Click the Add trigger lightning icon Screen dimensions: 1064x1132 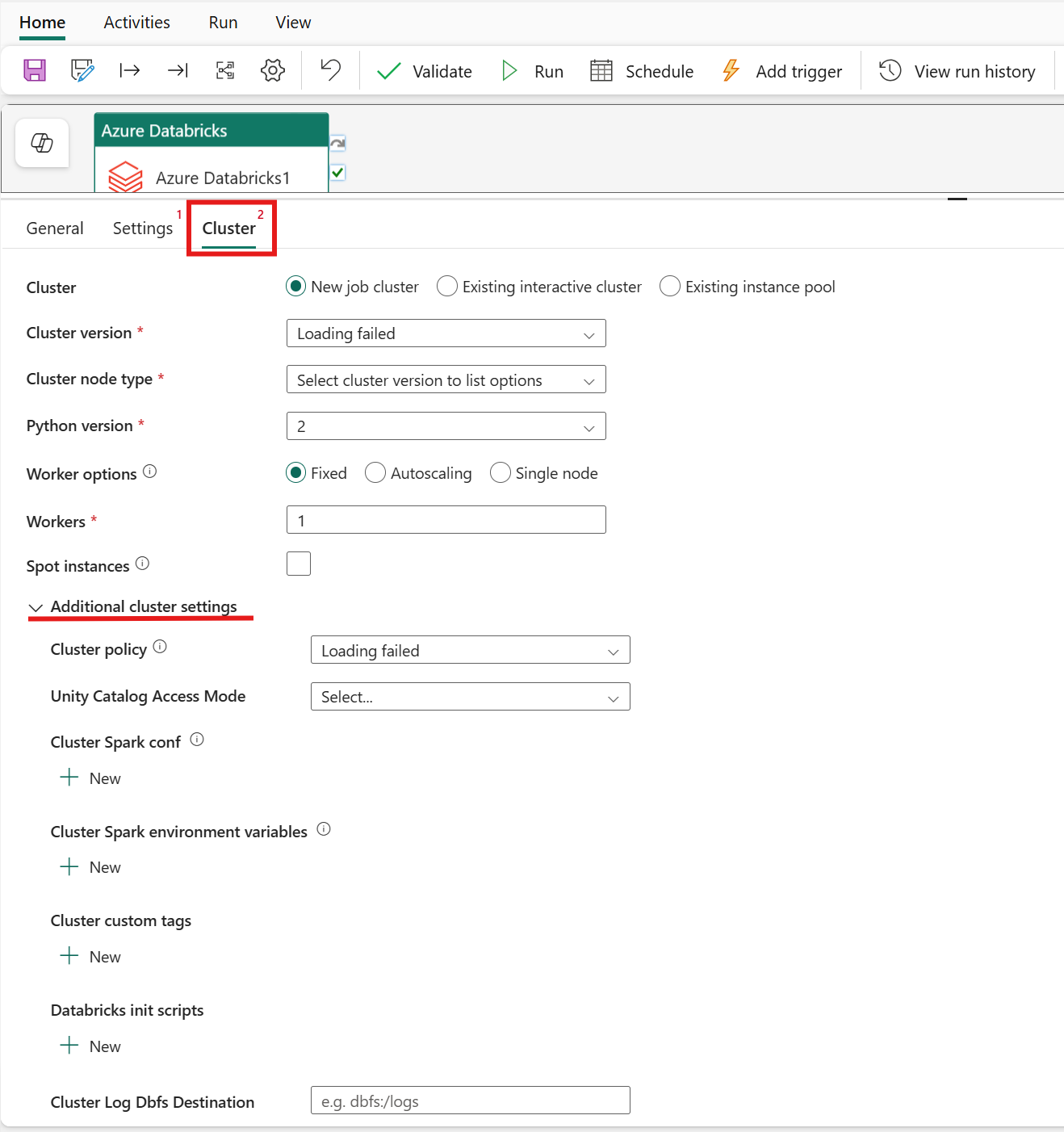[730, 70]
